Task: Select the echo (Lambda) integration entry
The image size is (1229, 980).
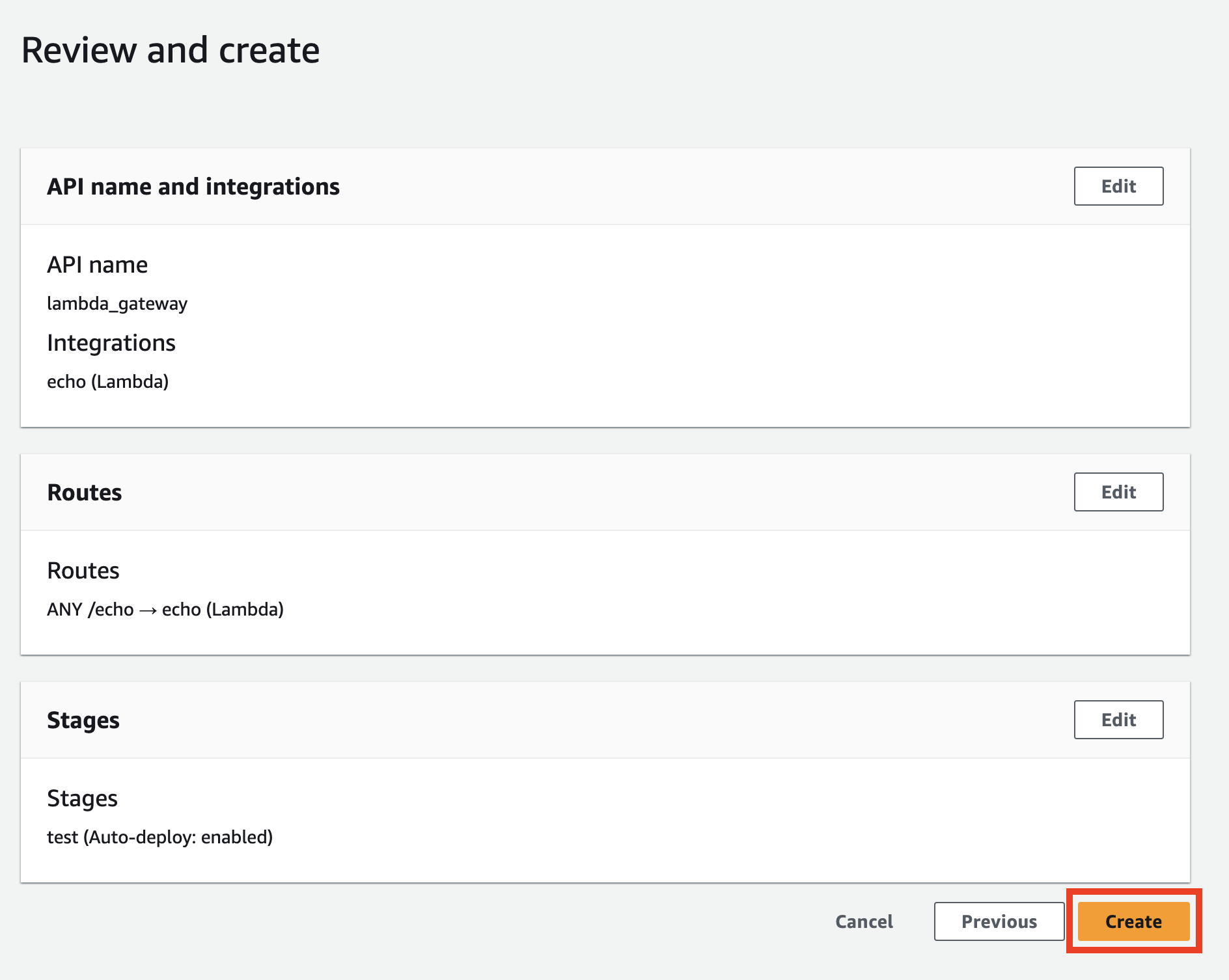Action: [107, 382]
